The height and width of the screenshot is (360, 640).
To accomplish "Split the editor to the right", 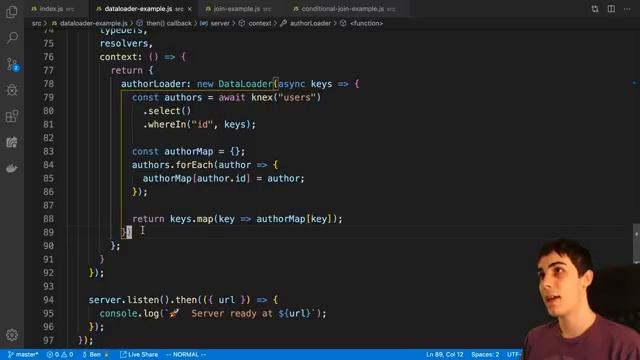I will pyautogui.click(x=611, y=9).
